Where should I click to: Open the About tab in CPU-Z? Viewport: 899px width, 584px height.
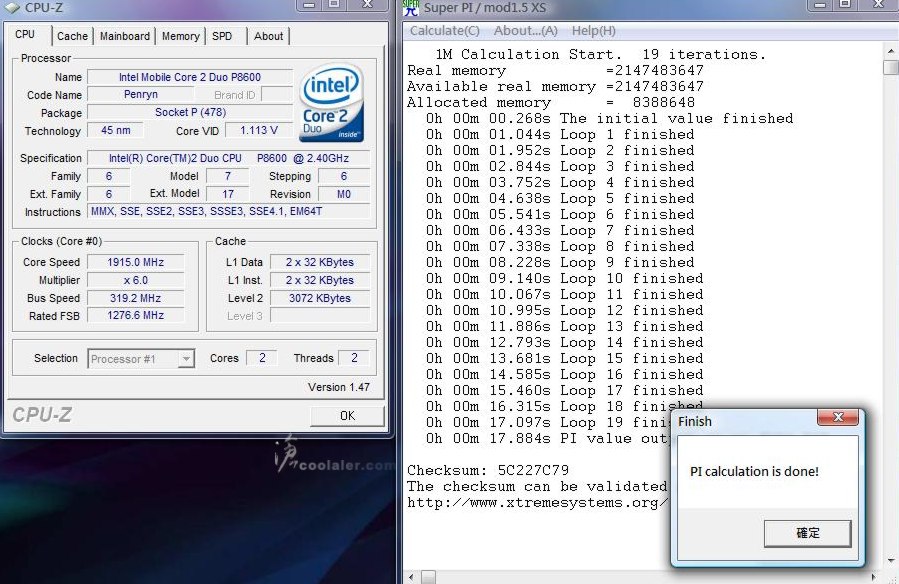(268, 36)
